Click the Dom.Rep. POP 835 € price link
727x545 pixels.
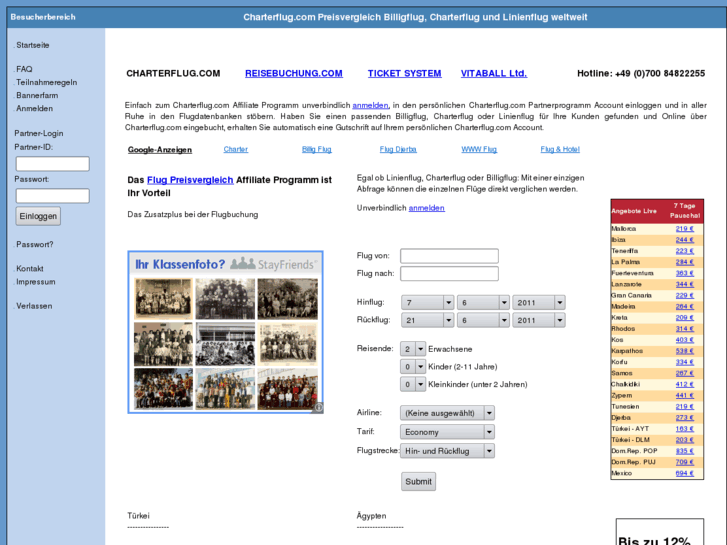pyautogui.click(x=684, y=451)
